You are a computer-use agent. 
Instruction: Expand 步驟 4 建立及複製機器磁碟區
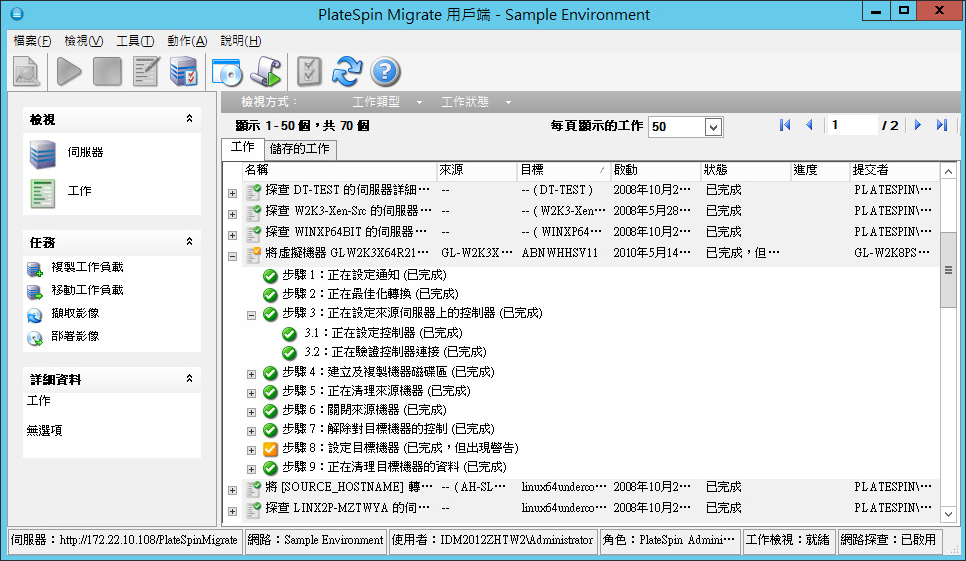[252, 372]
